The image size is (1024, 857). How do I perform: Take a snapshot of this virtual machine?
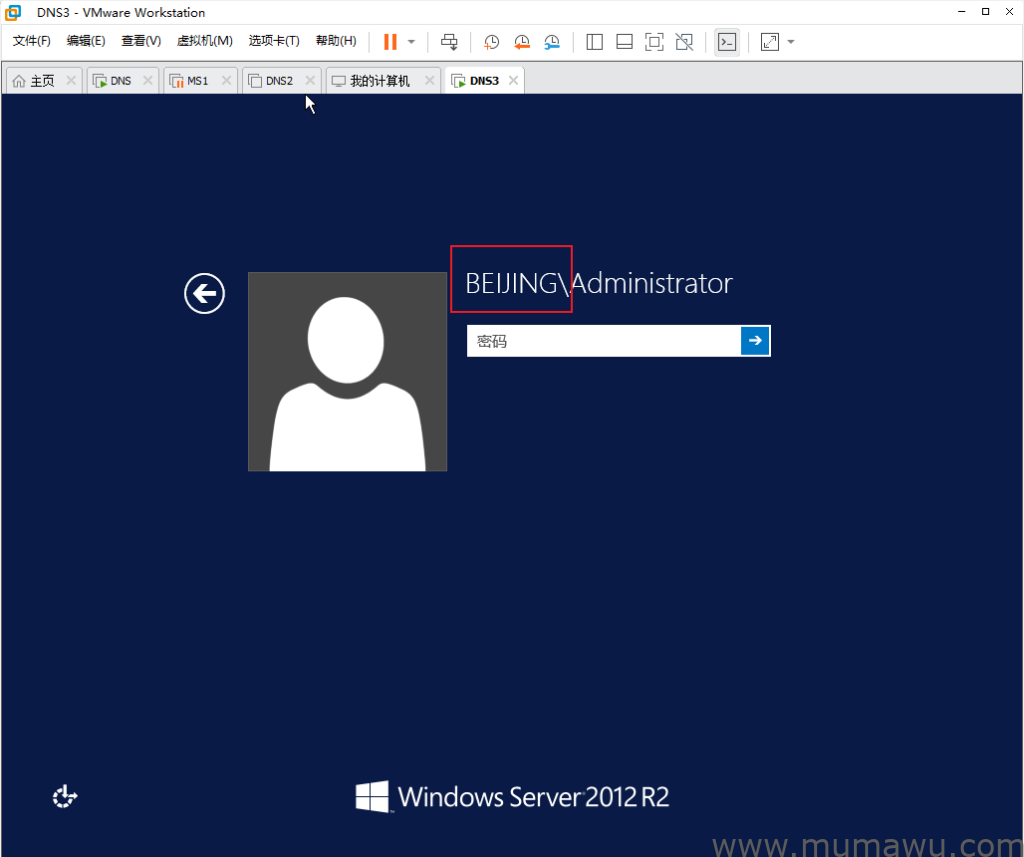[x=492, y=42]
